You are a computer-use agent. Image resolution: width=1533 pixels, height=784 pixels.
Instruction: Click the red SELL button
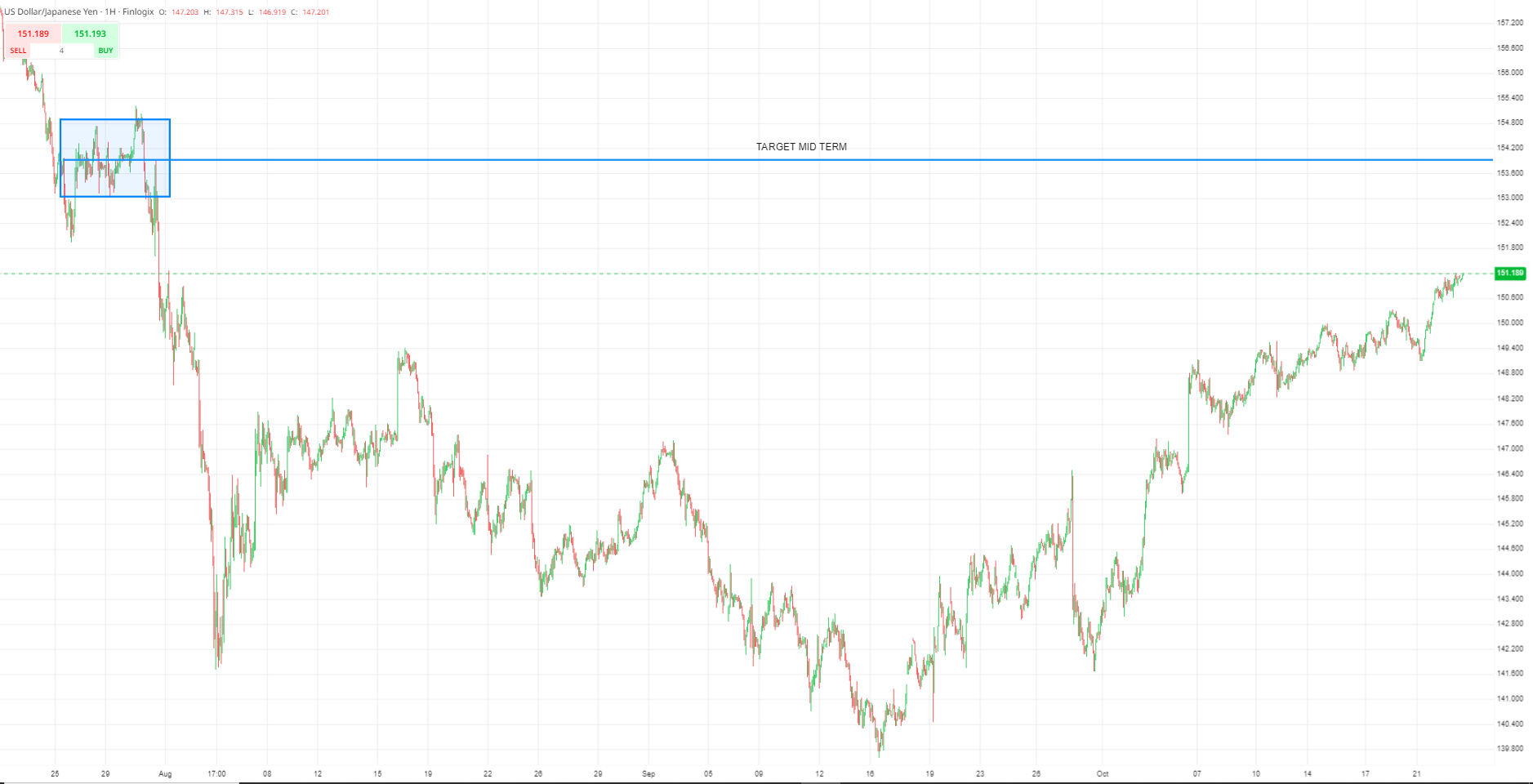tap(33, 40)
